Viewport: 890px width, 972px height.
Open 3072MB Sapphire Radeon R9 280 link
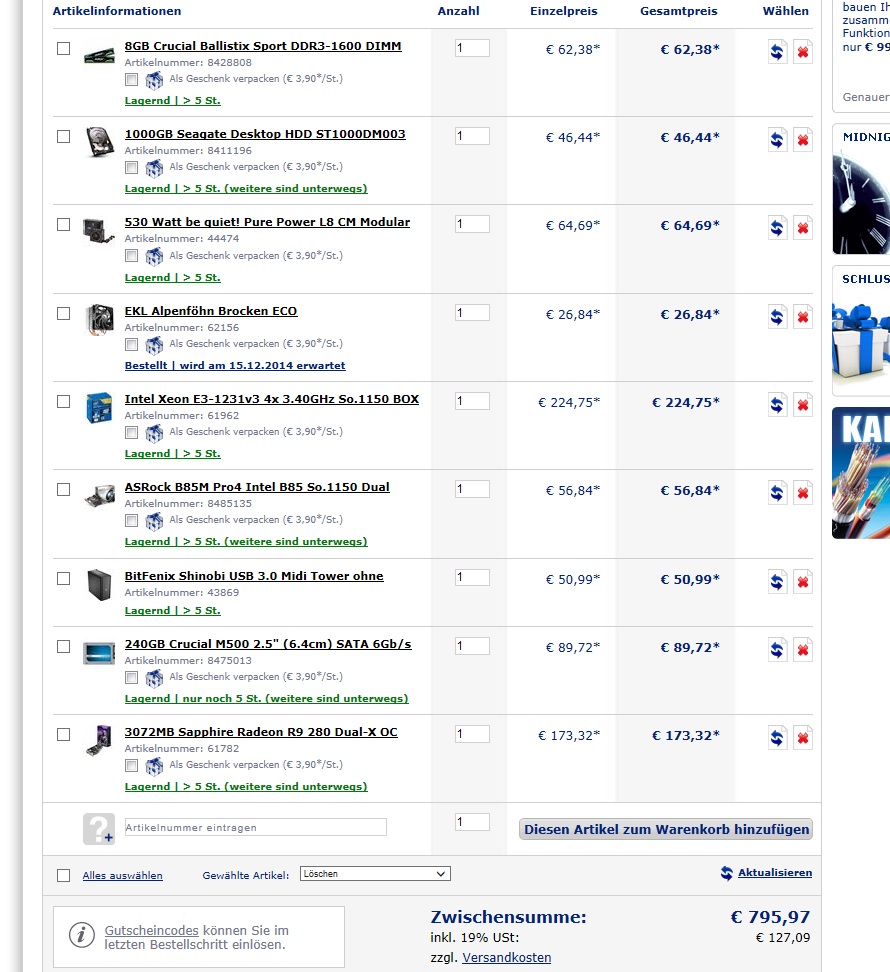click(261, 732)
